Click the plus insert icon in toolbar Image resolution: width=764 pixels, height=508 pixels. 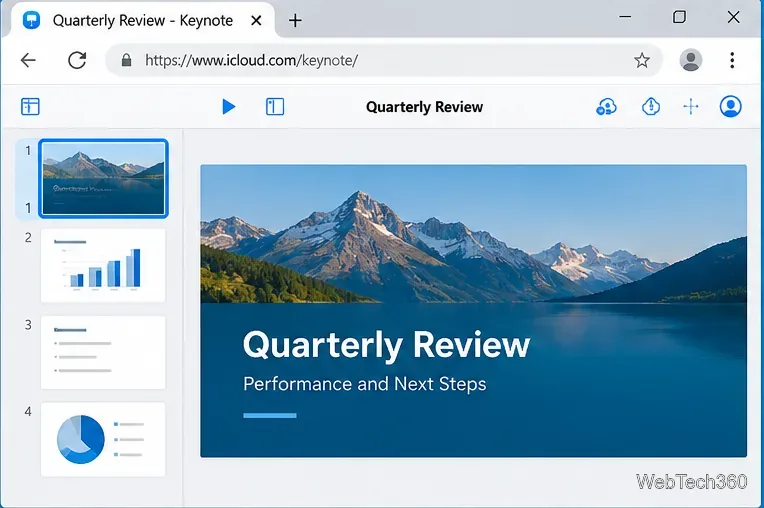click(x=691, y=106)
